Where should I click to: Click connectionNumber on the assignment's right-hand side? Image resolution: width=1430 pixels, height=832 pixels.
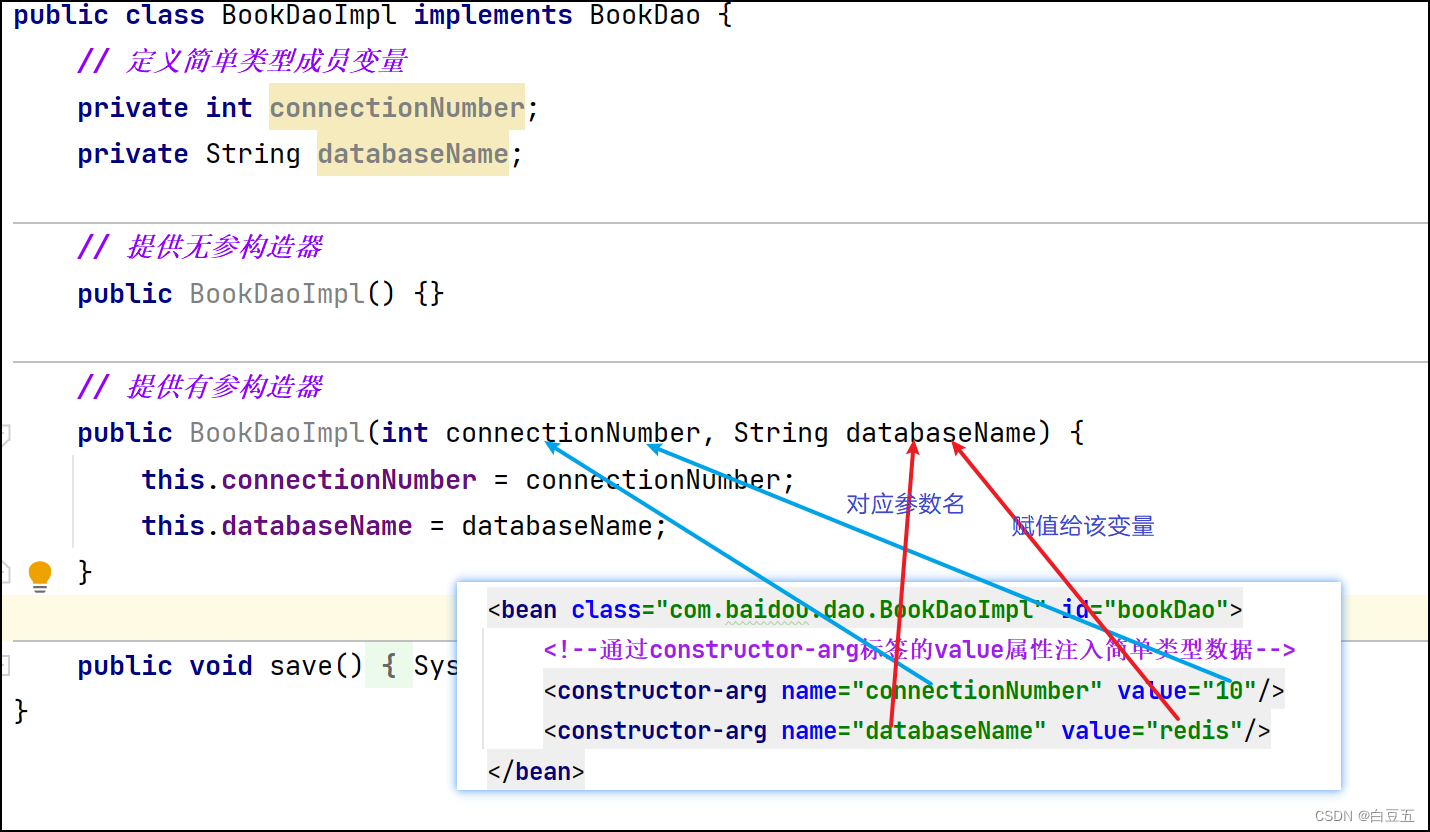tap(653, 480)
